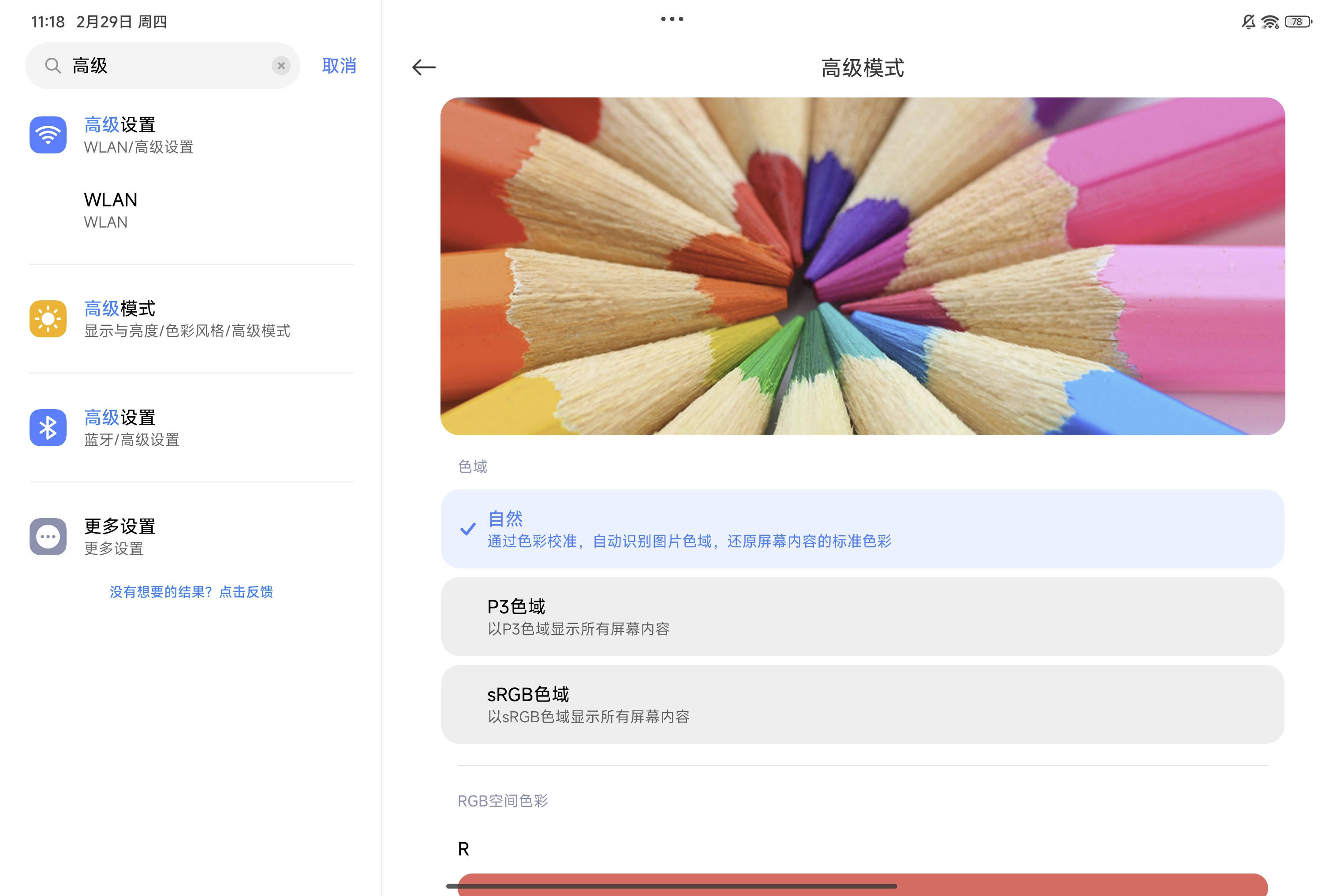Click the search magnifier icon
The image size is (1344, 896).
coord(52,66)
